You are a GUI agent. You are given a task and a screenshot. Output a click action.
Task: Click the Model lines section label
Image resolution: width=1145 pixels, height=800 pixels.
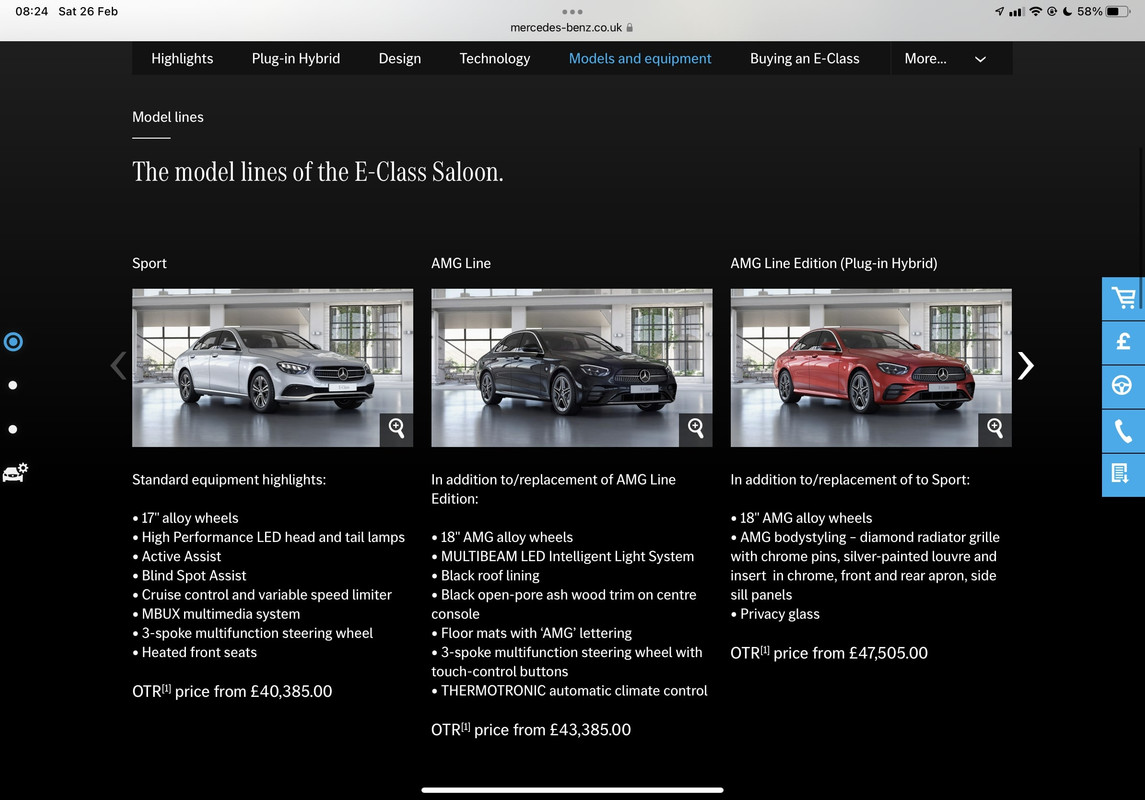click(x=168, y=117)
